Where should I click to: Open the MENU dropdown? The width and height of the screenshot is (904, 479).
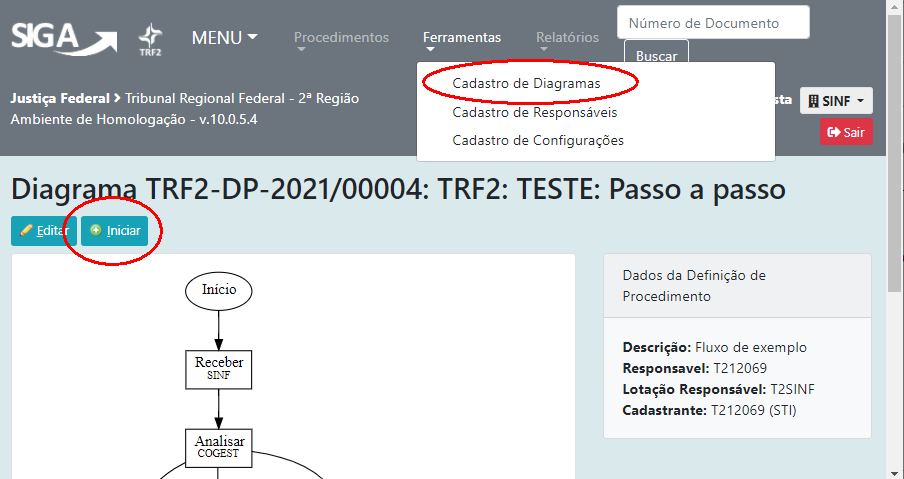(224, 38)
